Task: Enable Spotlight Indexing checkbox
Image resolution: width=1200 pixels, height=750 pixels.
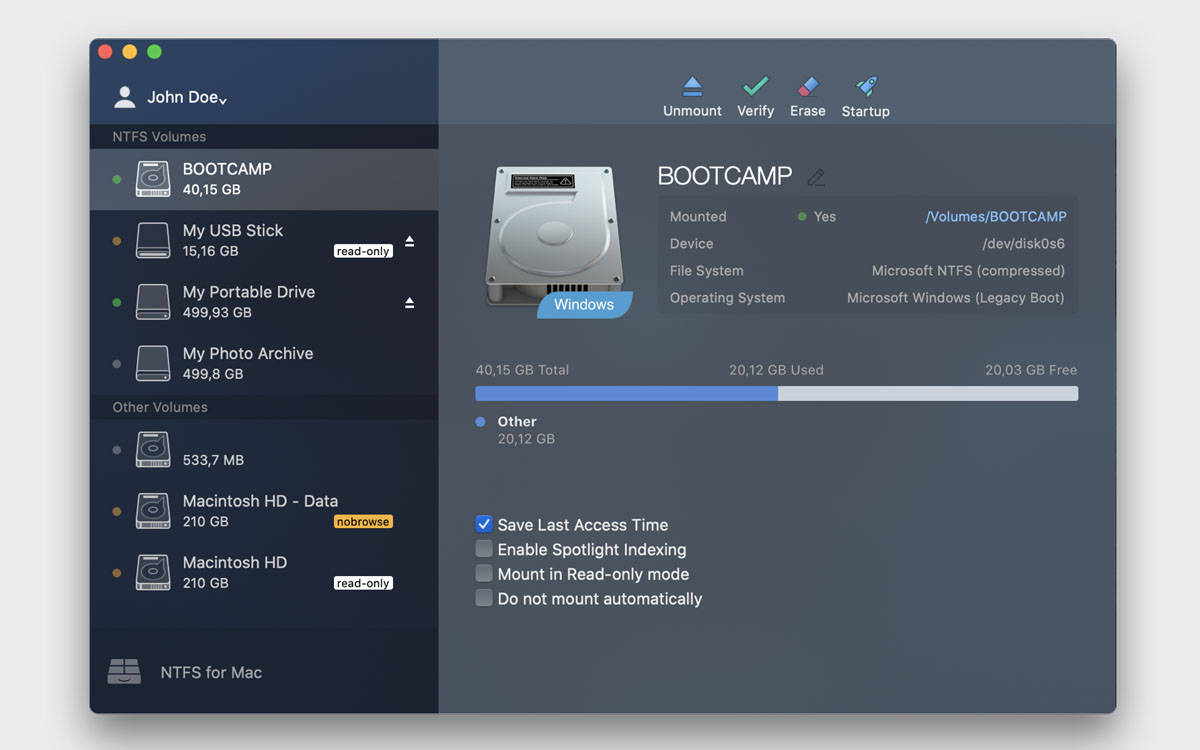Action: click(x=484, y=549)
